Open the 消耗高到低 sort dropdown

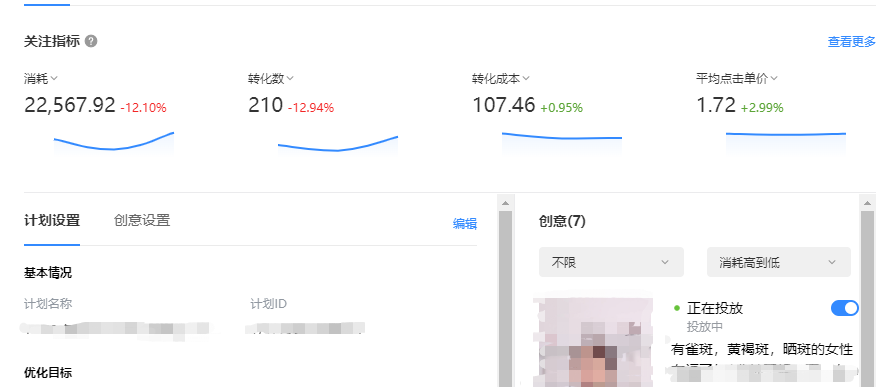pyautogui.click(x=779, y=262)
